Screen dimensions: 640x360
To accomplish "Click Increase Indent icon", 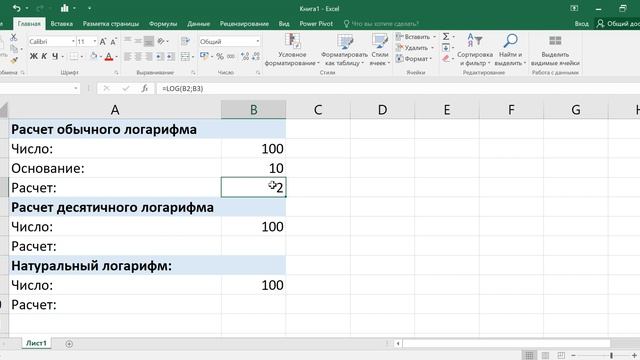I will (171, 56).
